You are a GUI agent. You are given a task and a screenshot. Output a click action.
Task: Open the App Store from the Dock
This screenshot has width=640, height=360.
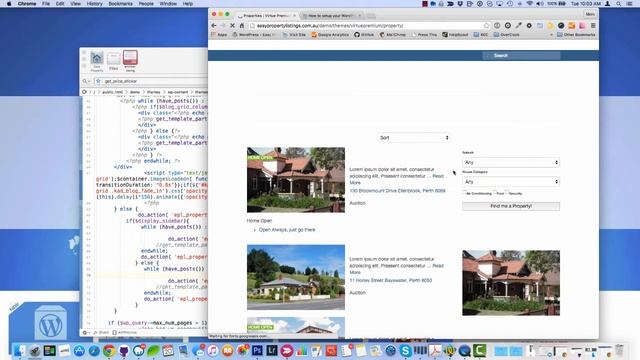click(x=79, y=351)
